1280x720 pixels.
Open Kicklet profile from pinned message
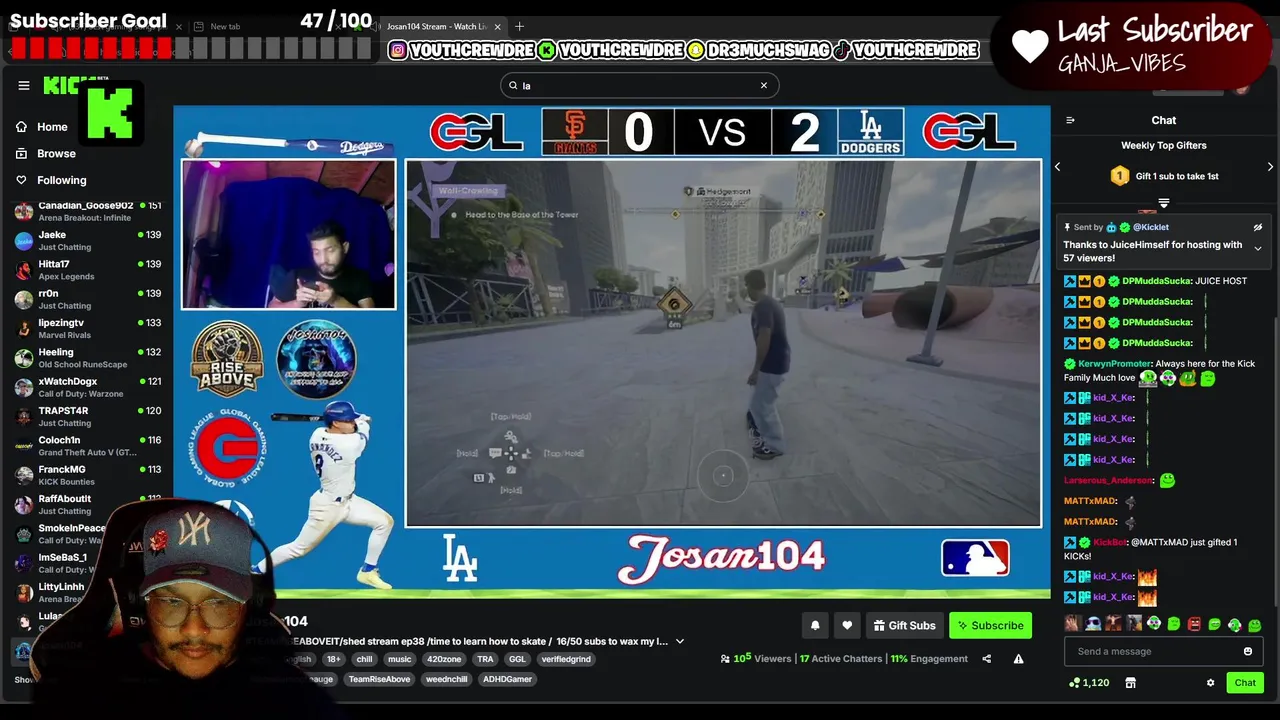(x=1150, y=227)
